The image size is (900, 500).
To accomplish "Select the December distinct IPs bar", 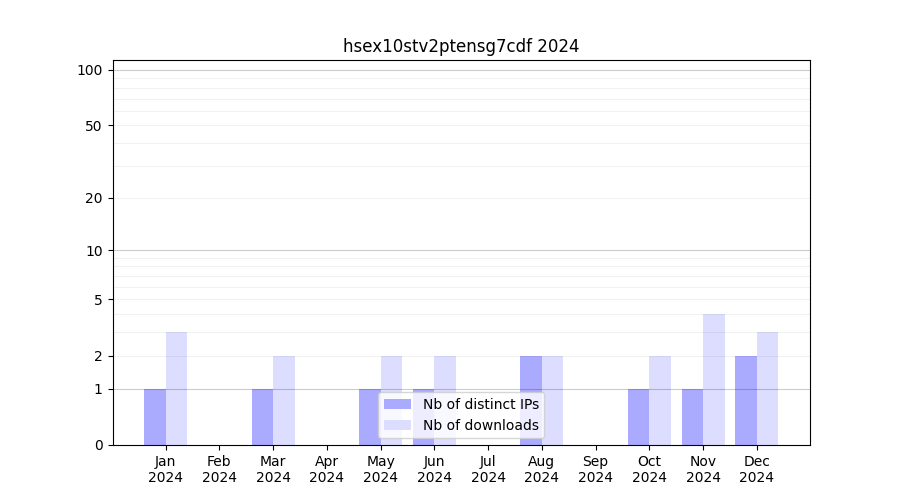I will tap(746, 400).
